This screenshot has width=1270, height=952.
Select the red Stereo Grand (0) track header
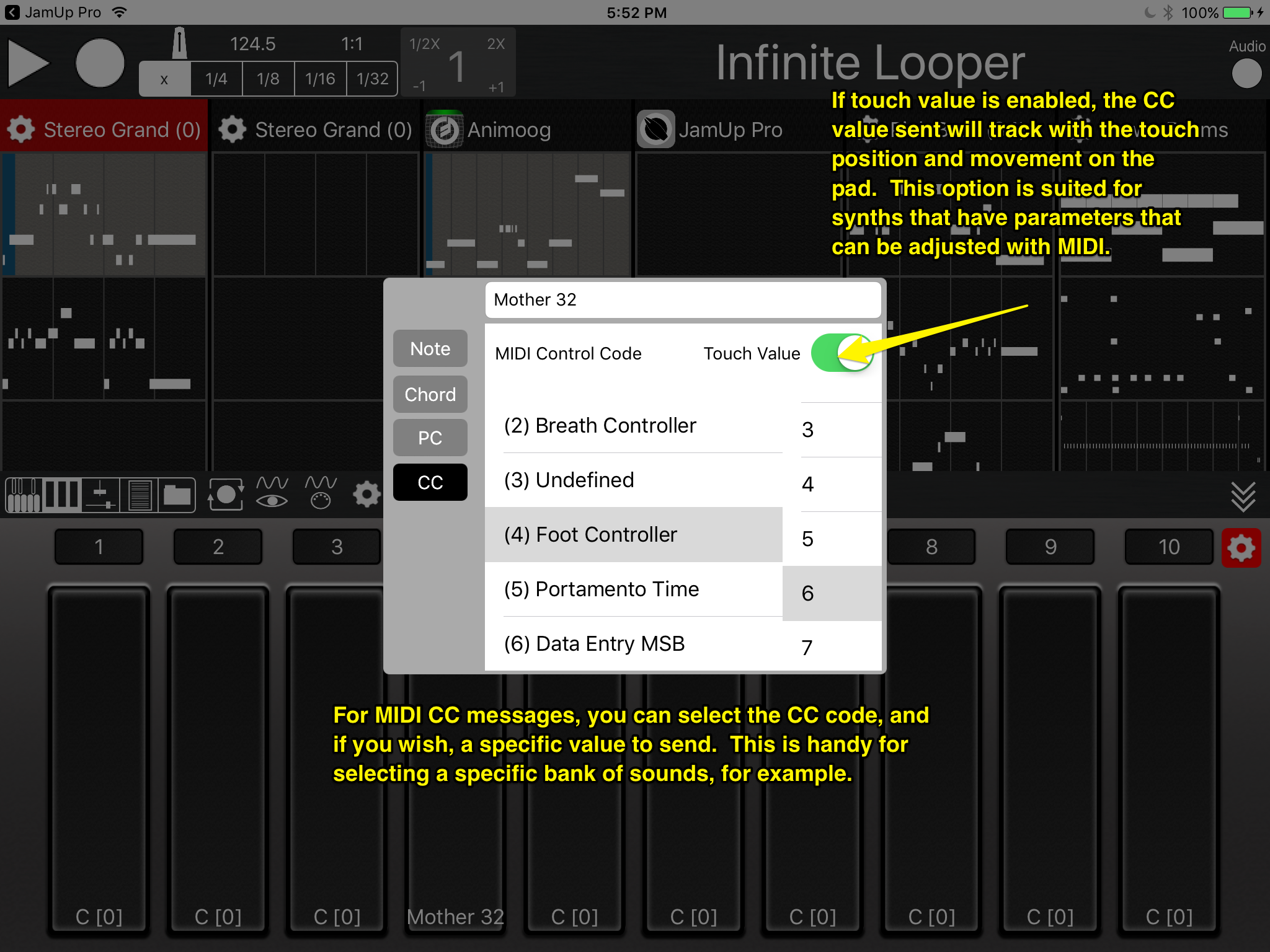click(104, 126)
